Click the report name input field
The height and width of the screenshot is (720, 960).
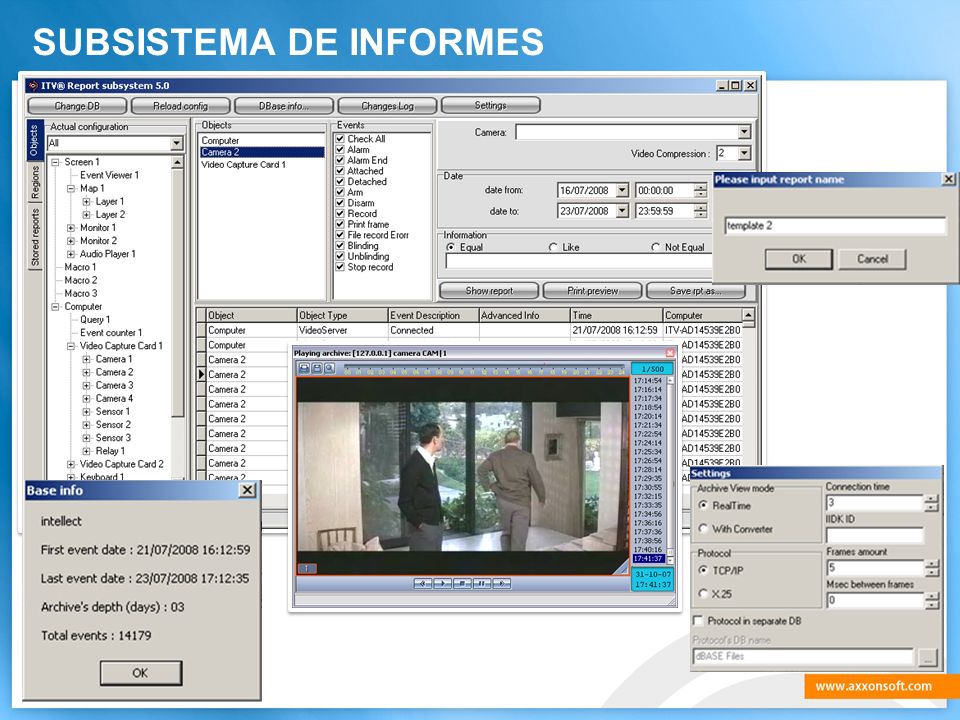coord(836,225)
